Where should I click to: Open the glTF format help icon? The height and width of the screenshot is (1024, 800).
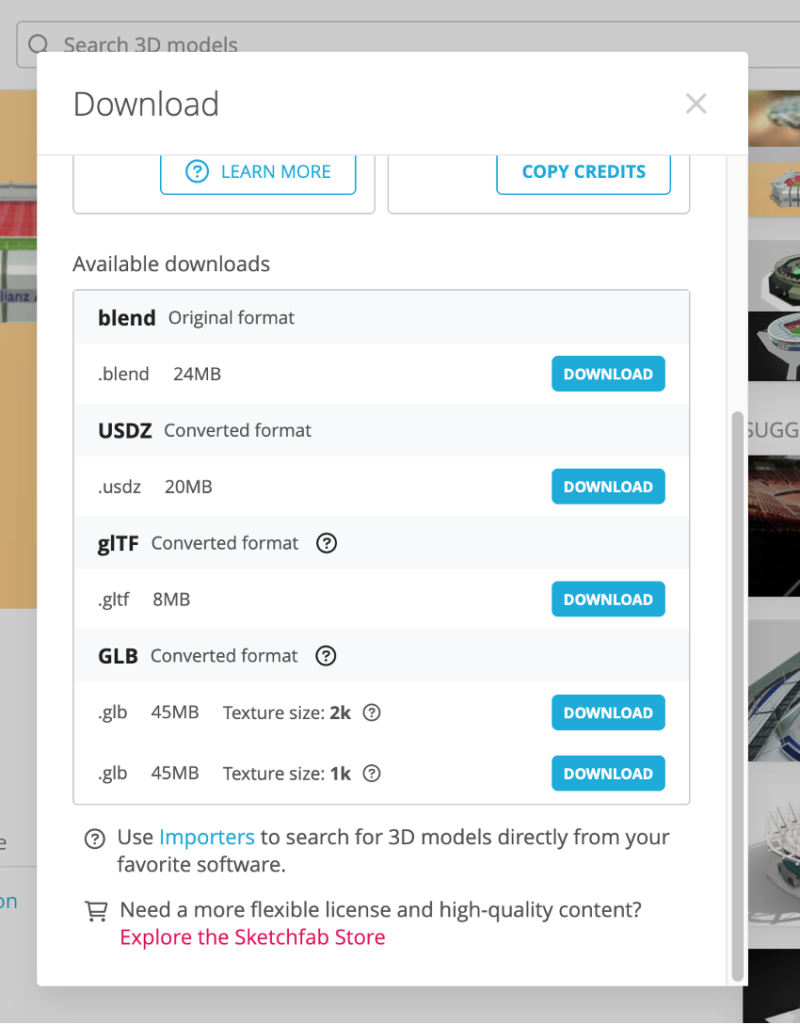(x=327, y=543)
